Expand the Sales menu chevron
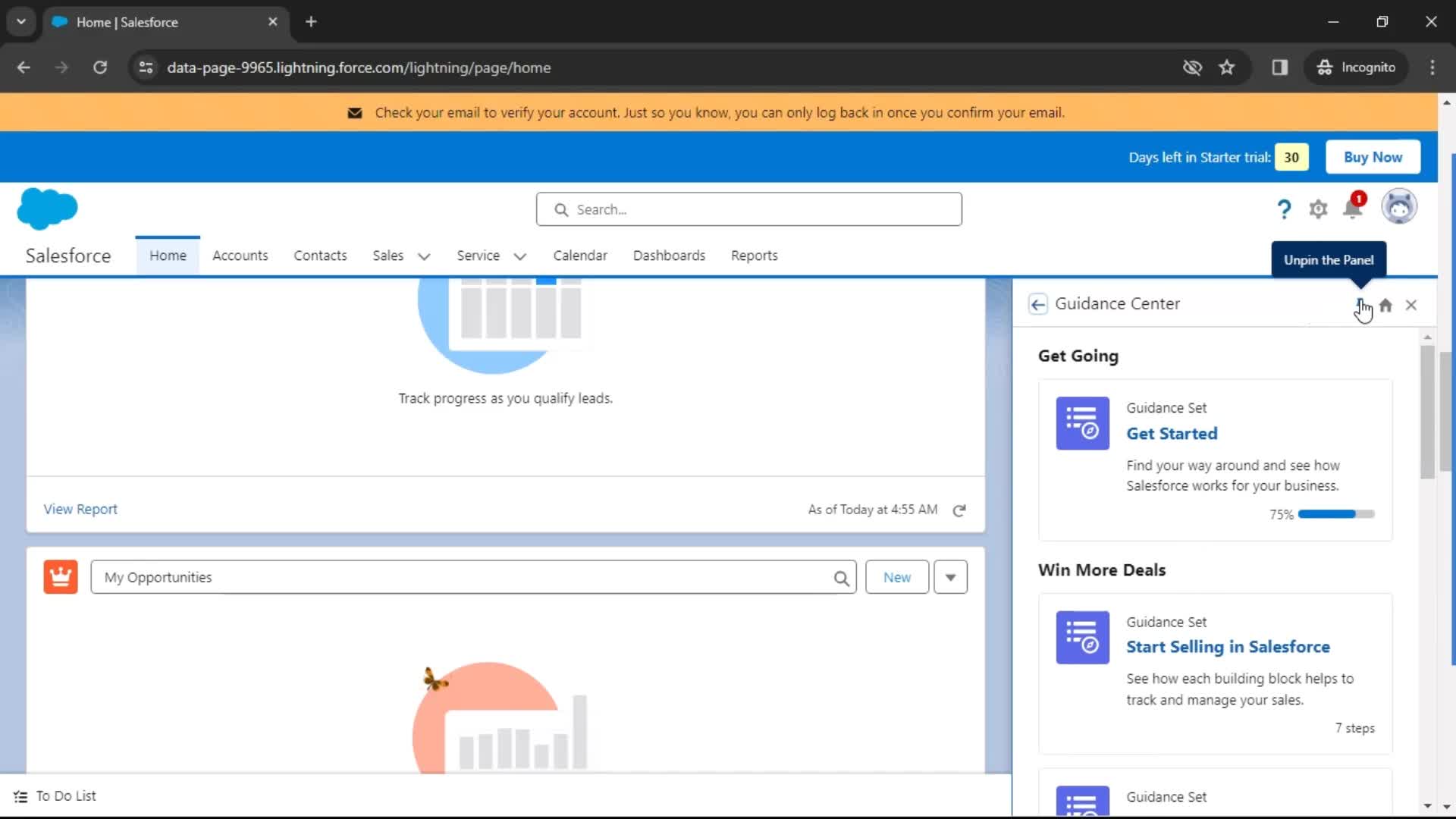The height and width of the screenshot is (819, 1456). [x=424, y=256]
